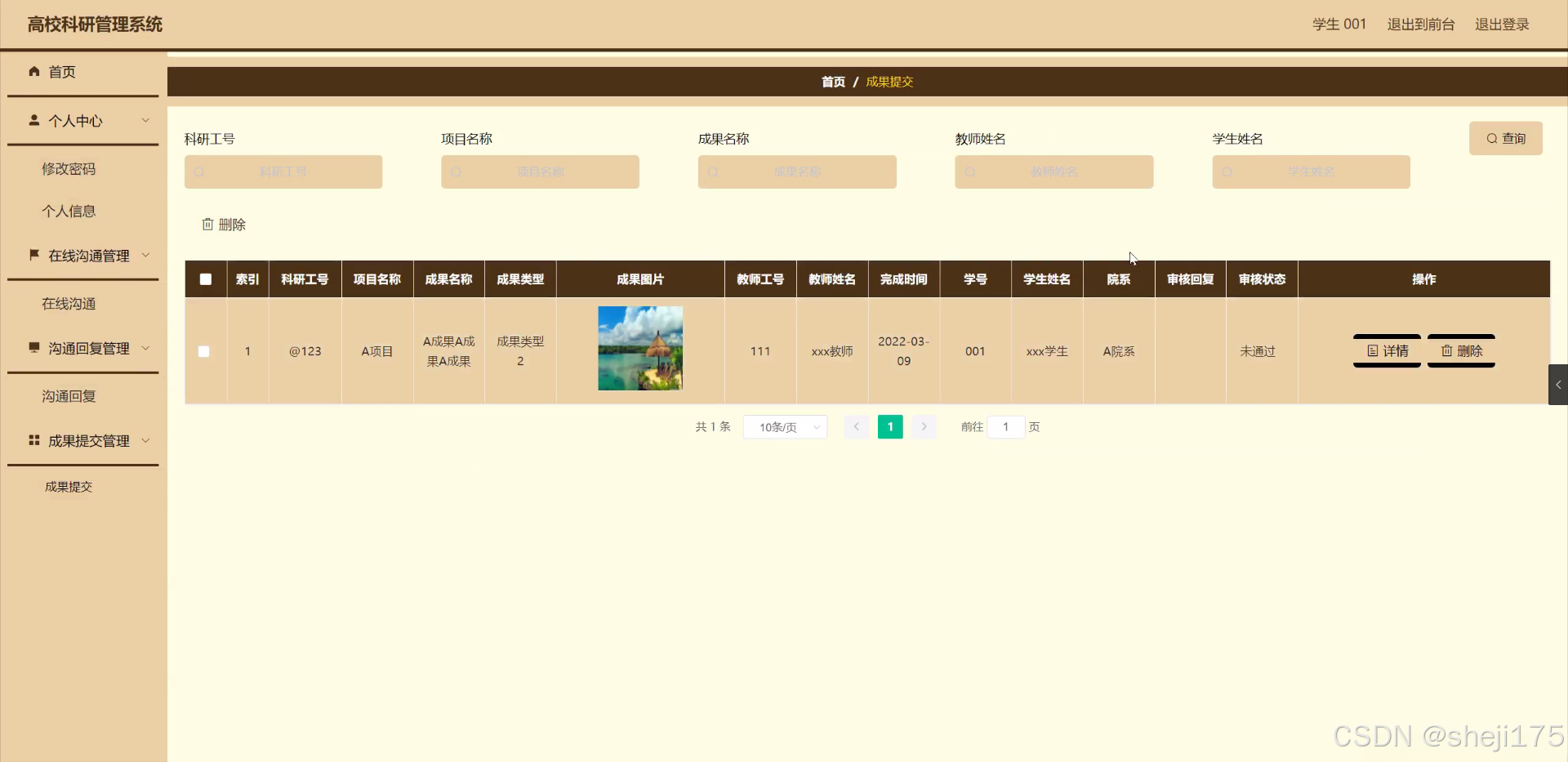Click the 详情 button in the table row
Screen dimensions: 1568x762
pyautogui.click(x=1386, y=350)
